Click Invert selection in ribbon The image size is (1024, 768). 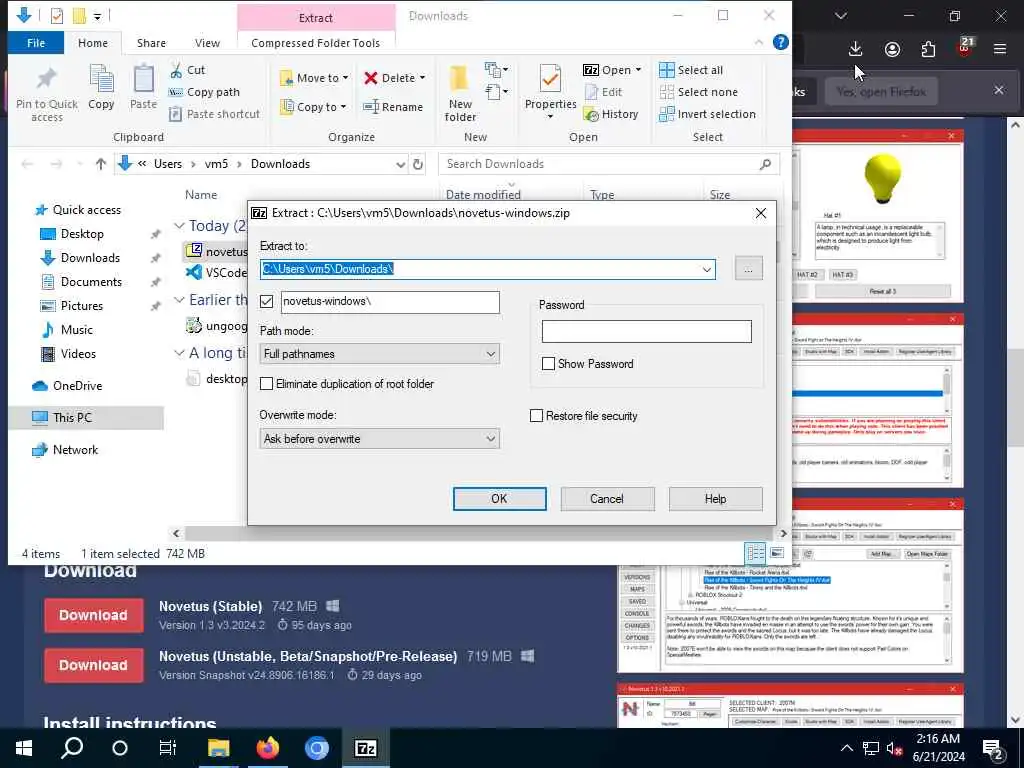tap(707, 114)
